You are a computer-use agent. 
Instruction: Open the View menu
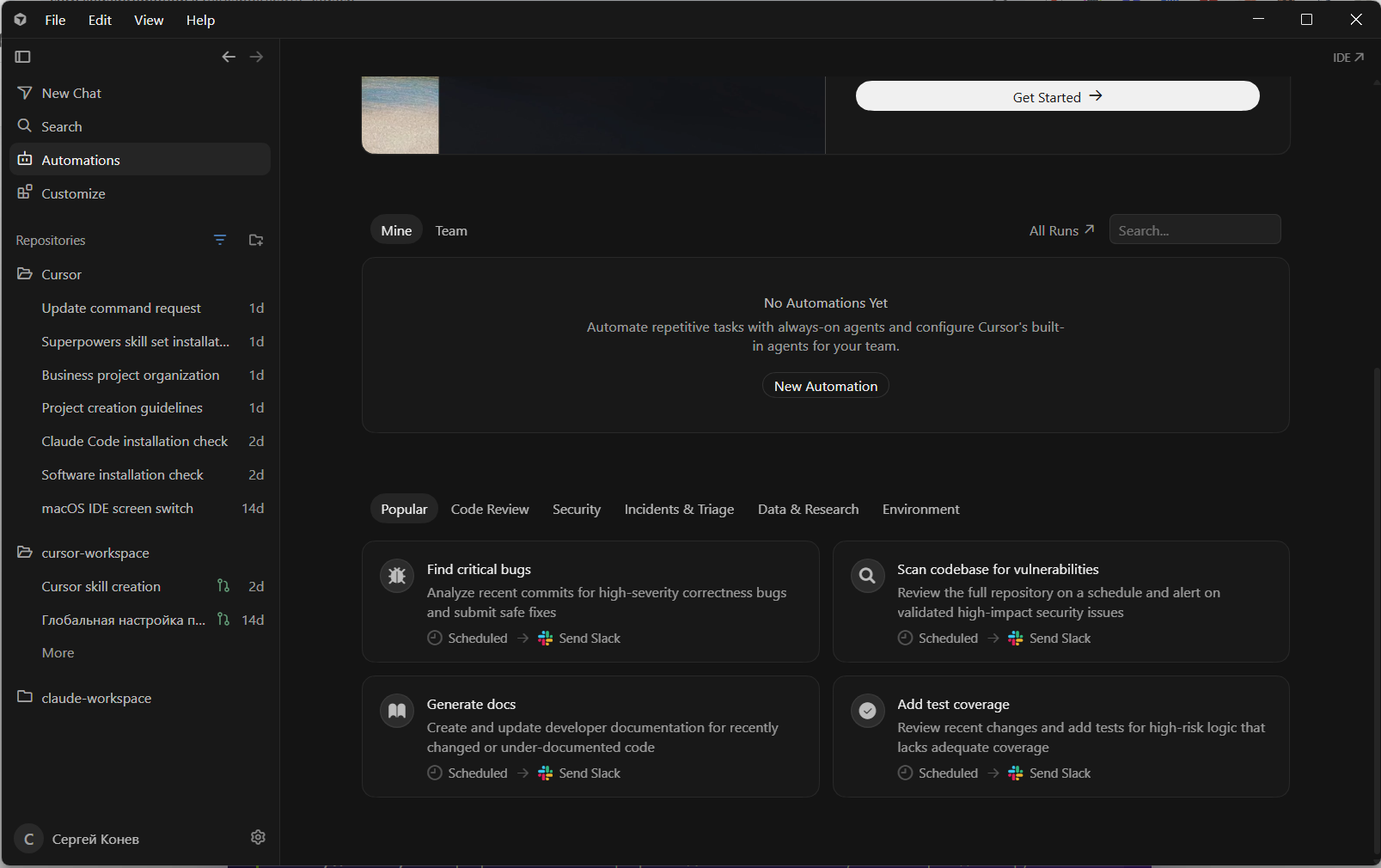pos(149,20)
